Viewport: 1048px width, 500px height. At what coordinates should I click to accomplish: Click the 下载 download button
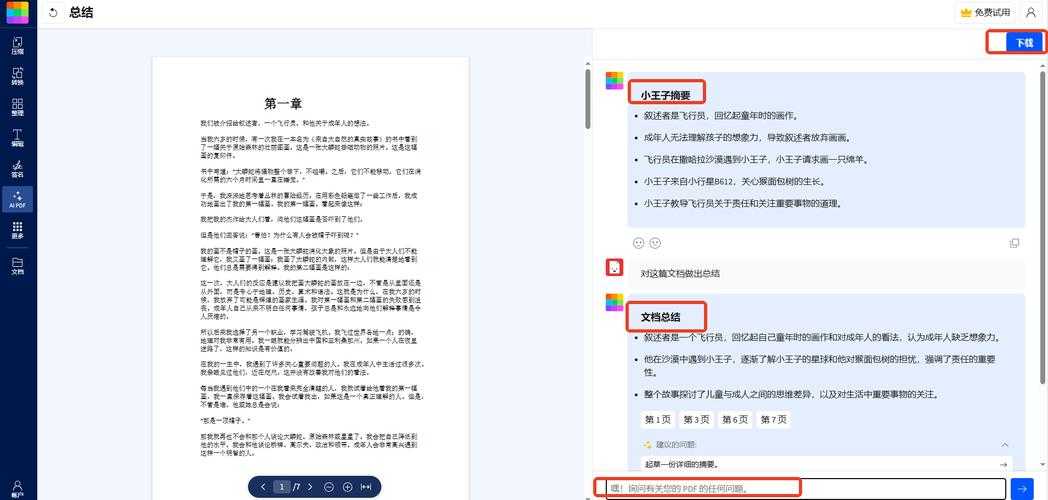click(x=1023, y=43)
